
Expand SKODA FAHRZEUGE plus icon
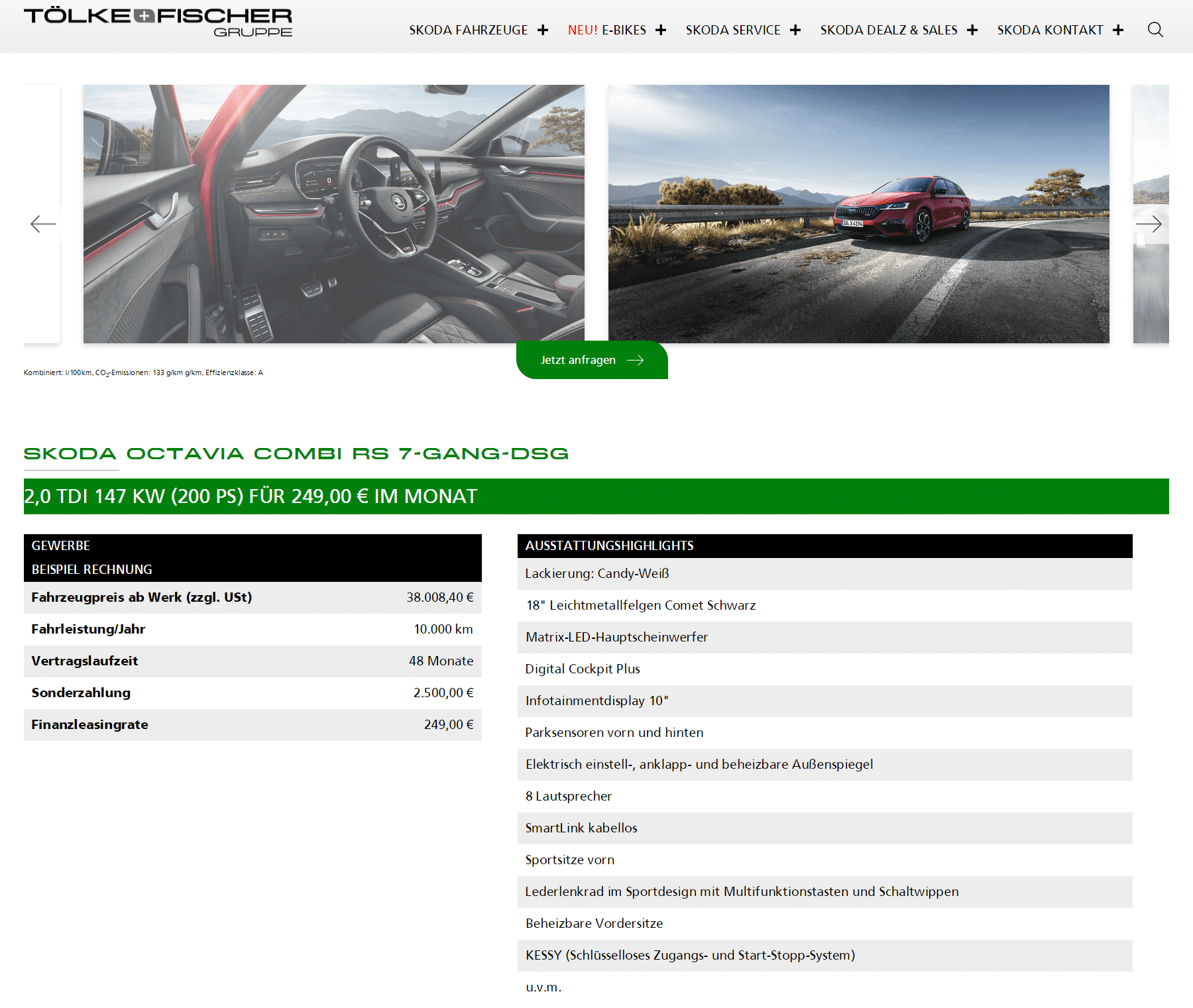[x=543, y=30]
